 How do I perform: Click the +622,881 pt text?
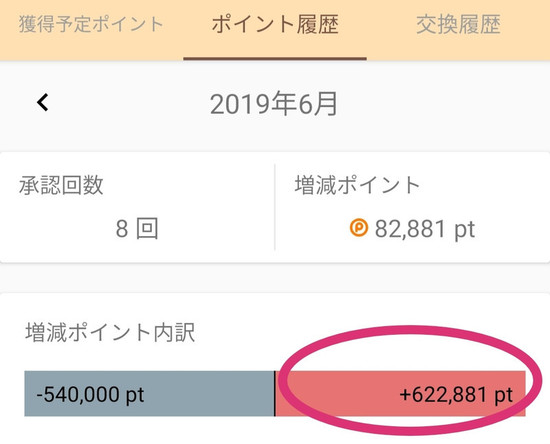point(456,395)
